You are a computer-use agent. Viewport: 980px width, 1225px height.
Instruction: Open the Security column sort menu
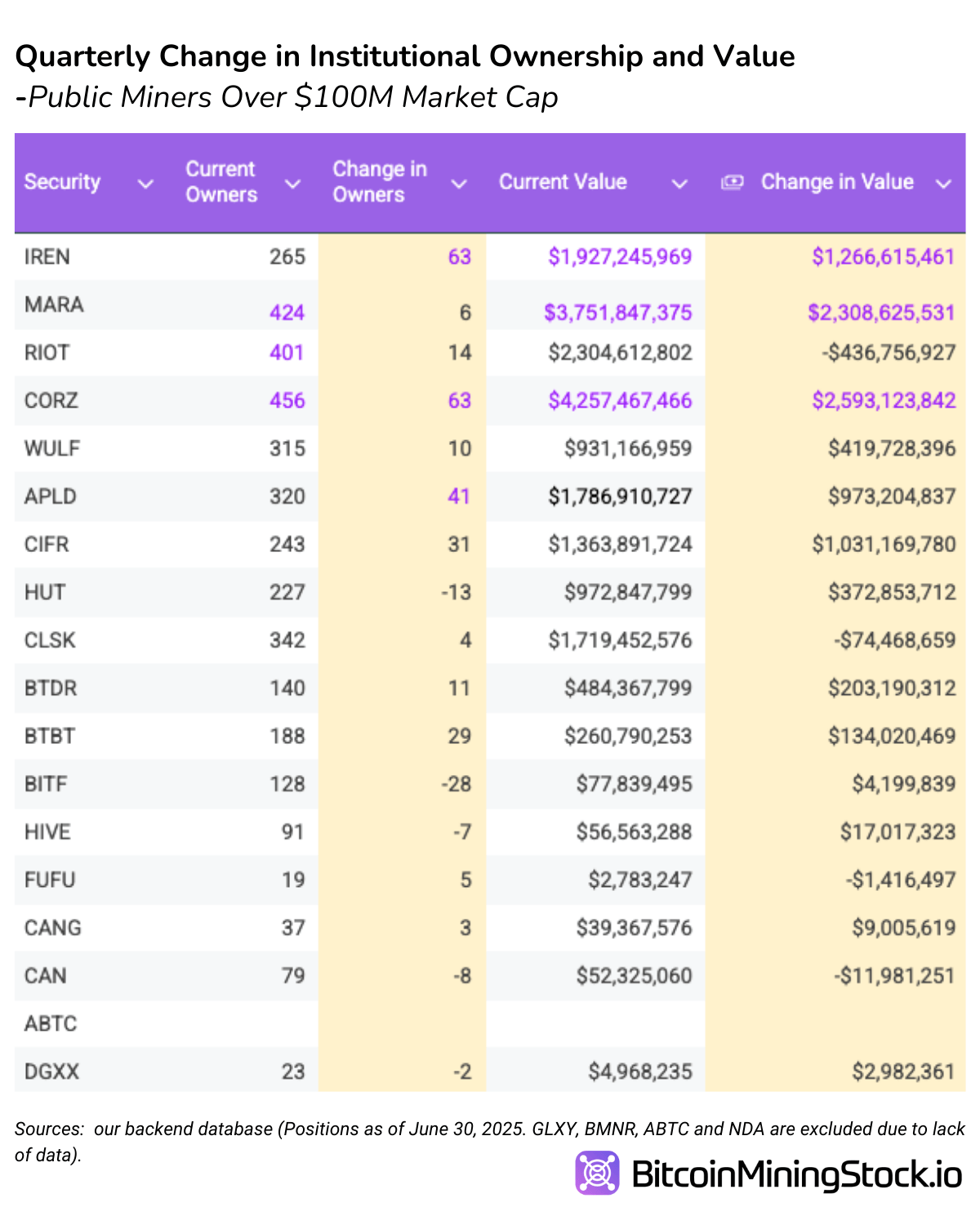tap(145, 184)
